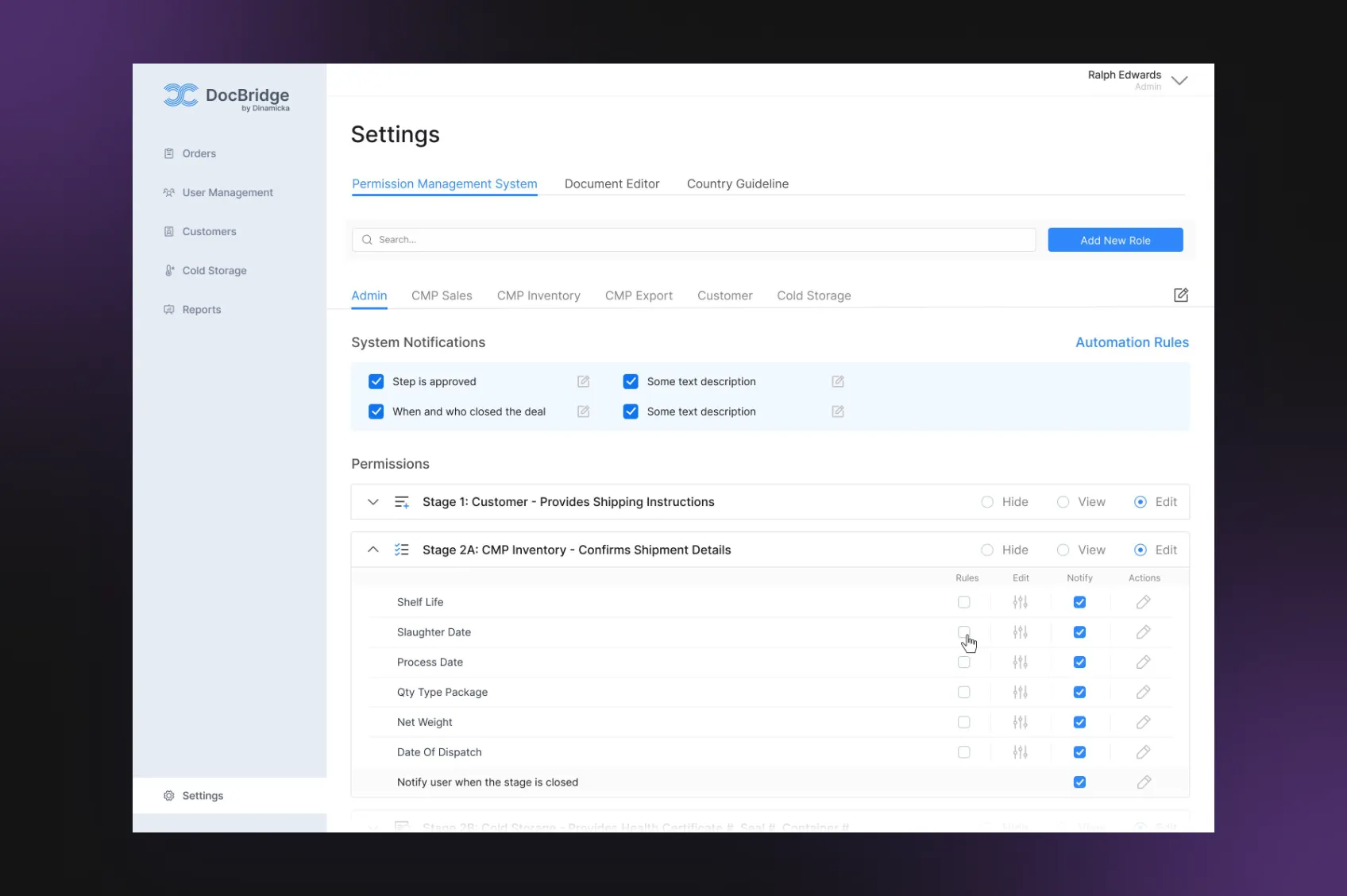This screenshot has width=1347, height=896.
Task: Enable Rules checkbox for Process Date
Action: pyautogui.click(x=963, y=662)
